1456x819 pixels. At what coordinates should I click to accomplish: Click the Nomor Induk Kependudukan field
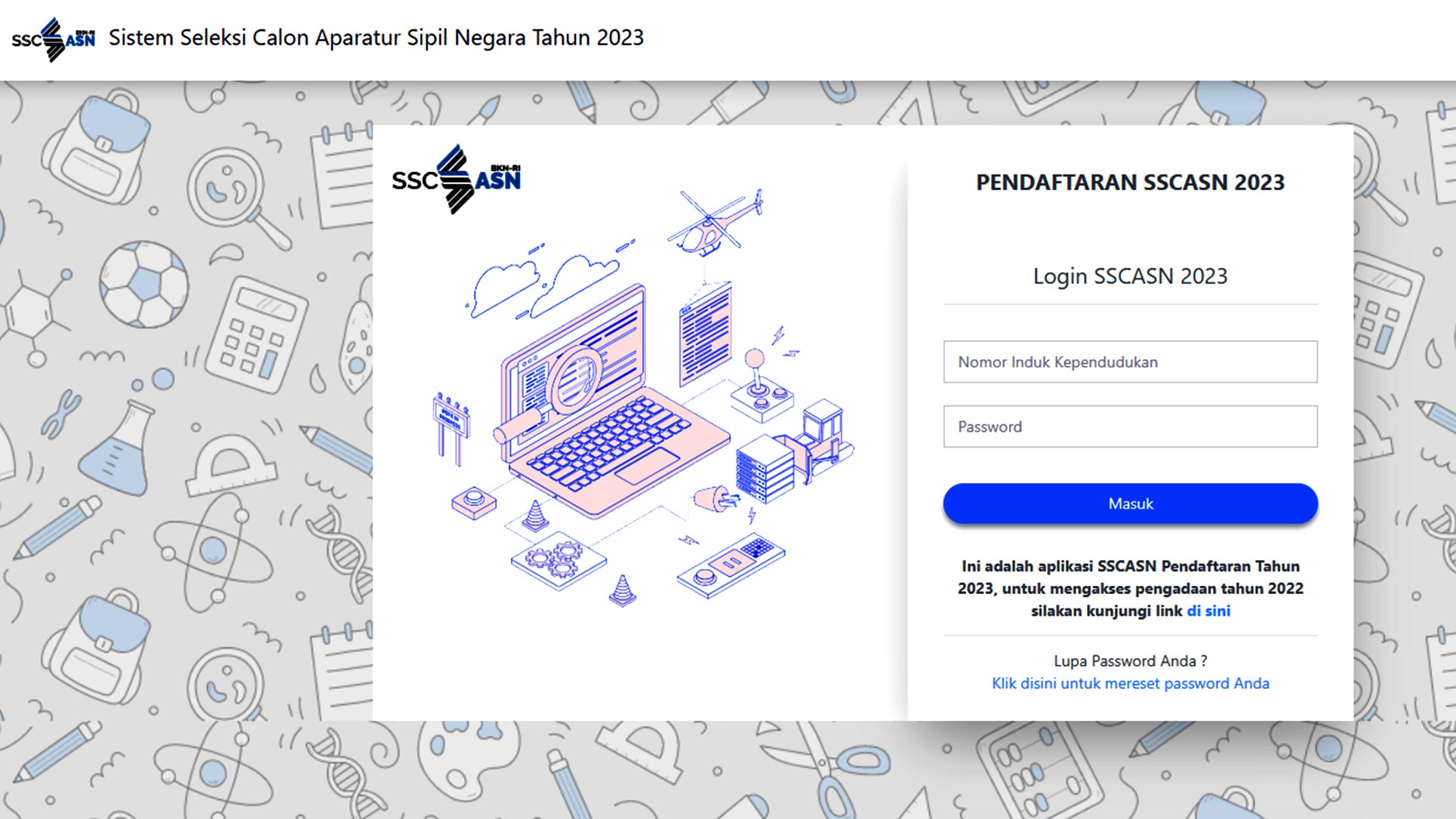(1130, 362)
